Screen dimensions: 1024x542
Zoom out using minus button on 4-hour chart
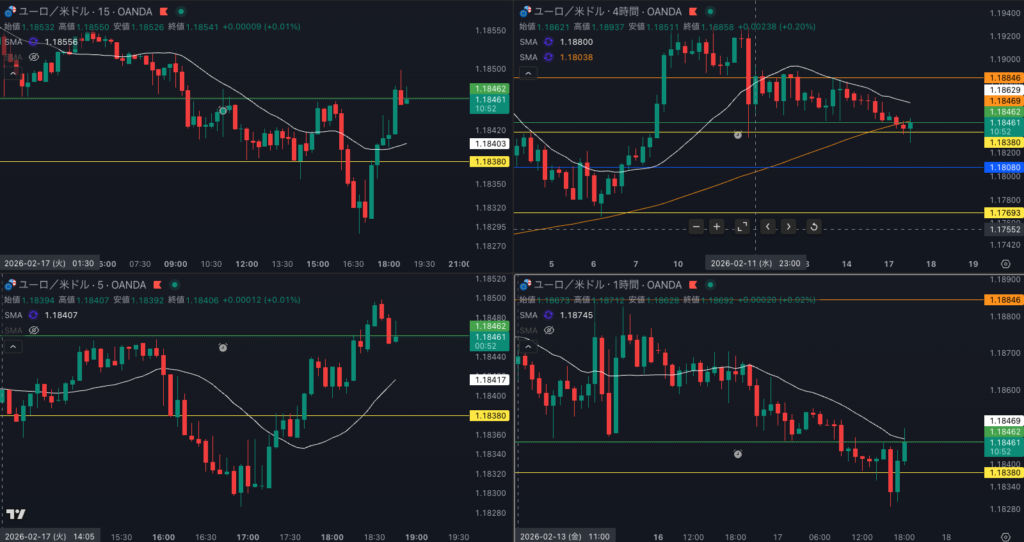click(x=696, y=227)
